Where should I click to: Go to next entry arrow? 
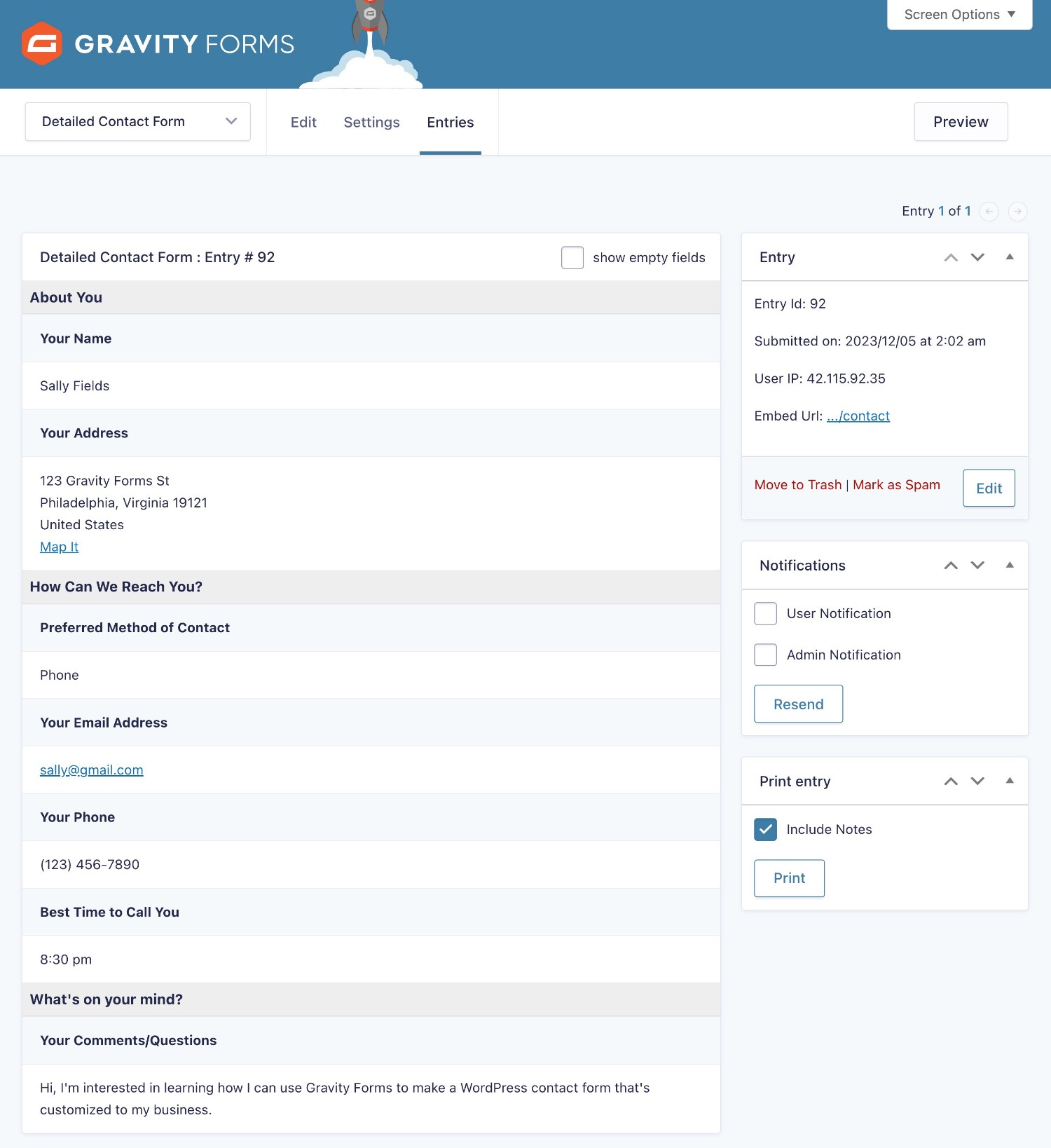pyautogui.click(x=1017, y=211)
